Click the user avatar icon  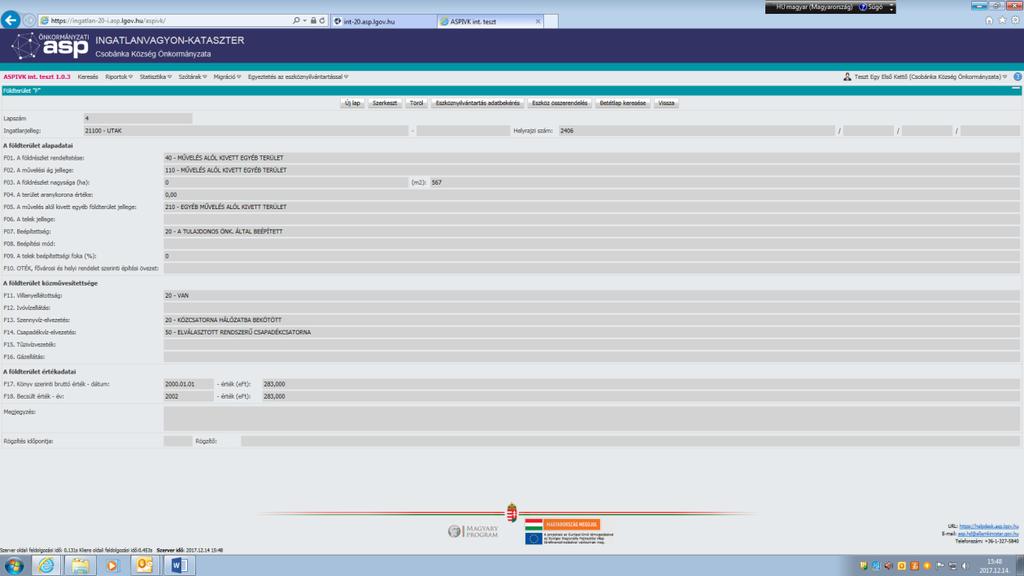(x=847, y=76)
